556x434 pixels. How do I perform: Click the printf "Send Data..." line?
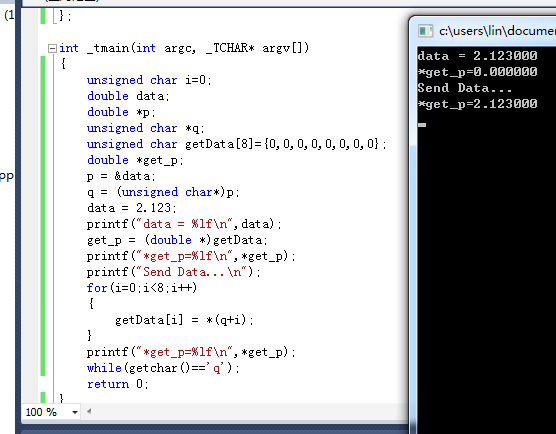click(173, 272)
